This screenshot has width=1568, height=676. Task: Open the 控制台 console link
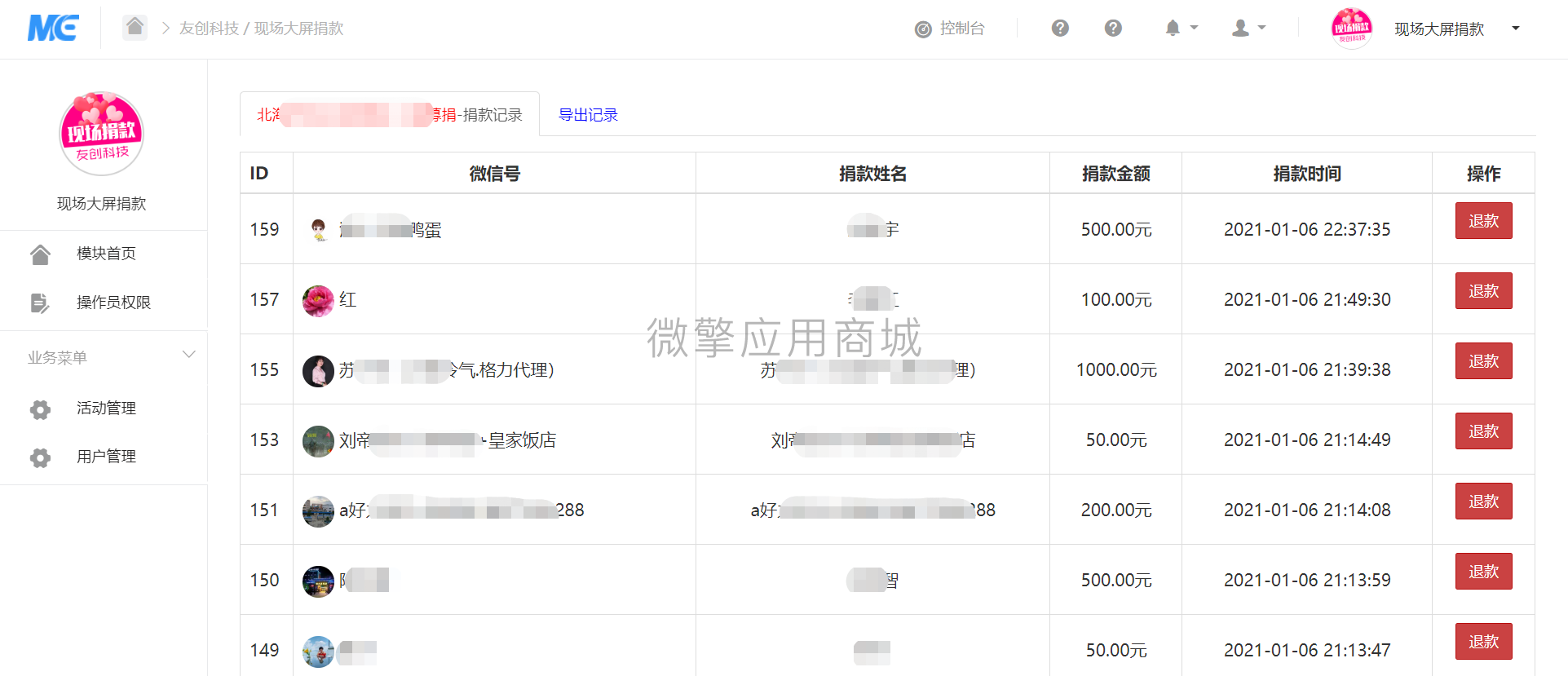[949, 29]
